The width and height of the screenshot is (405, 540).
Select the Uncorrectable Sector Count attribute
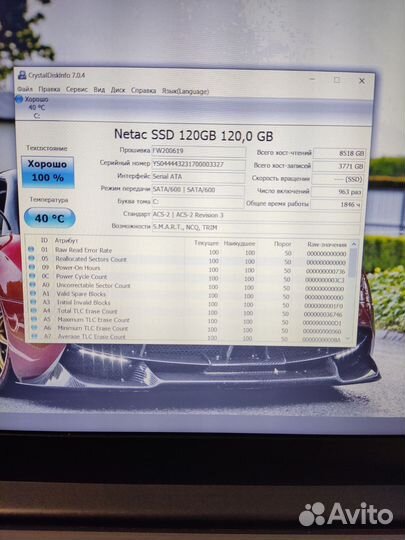click(93, 285)
